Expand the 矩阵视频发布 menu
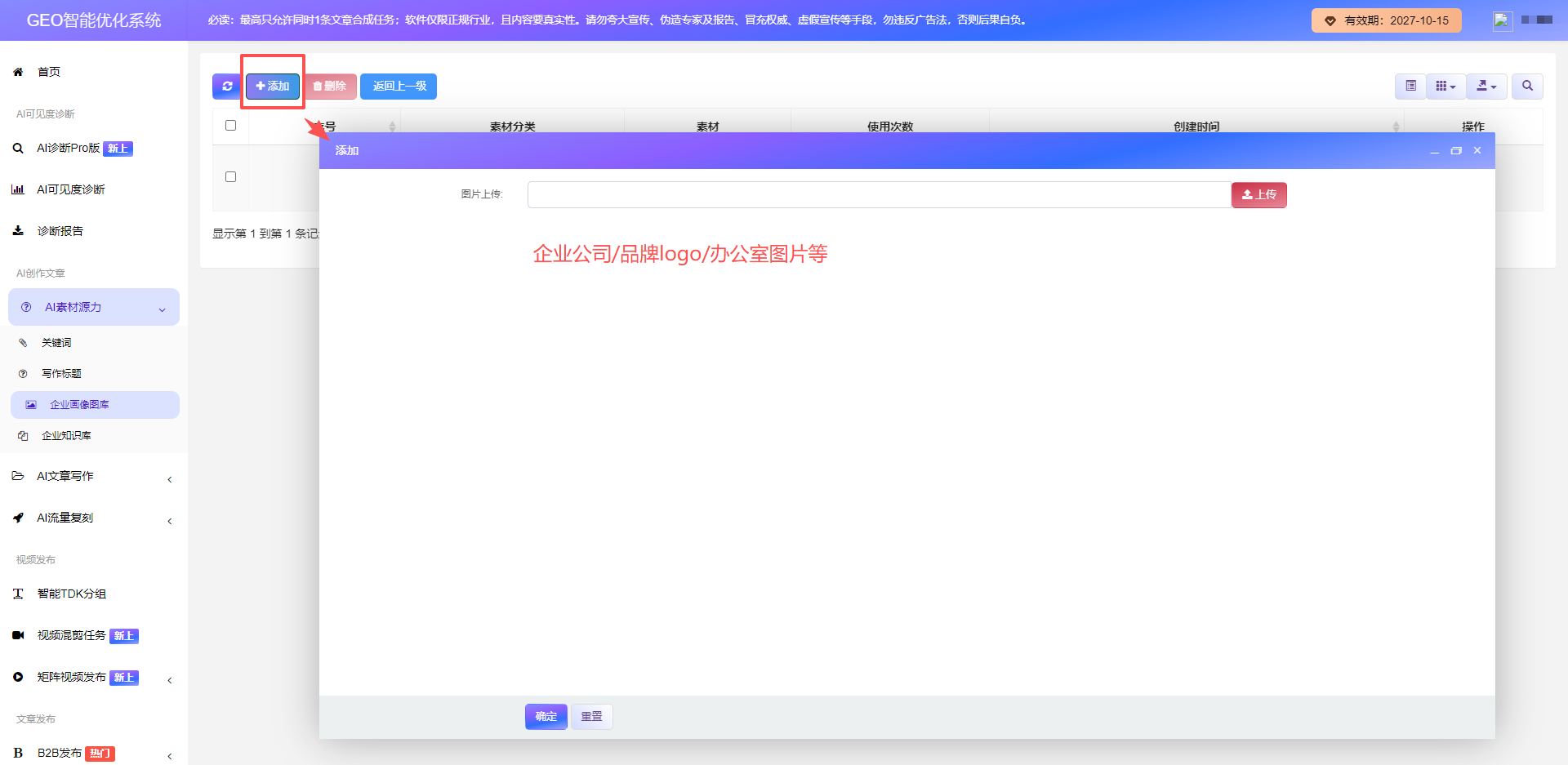This screenshot has height=765, width=1568. coord(94,677)
